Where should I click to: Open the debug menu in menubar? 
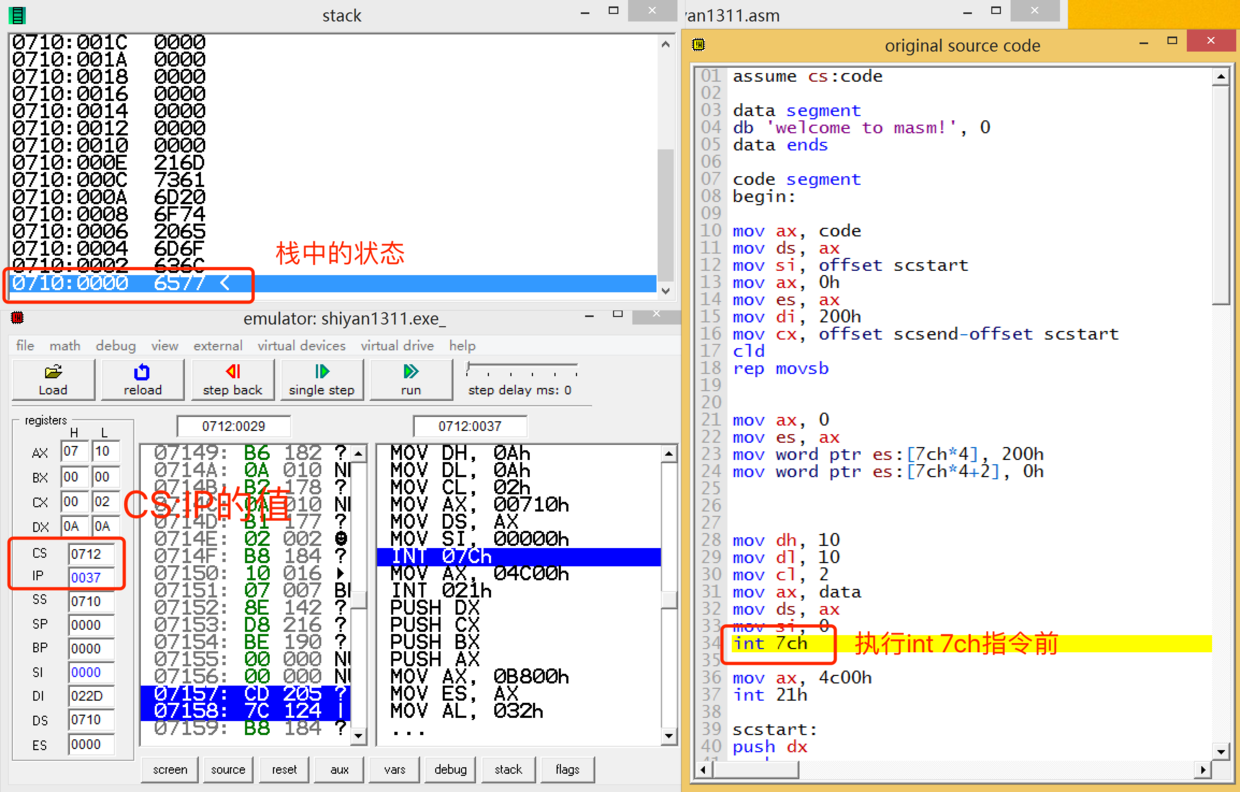click(x=116, y=346)
